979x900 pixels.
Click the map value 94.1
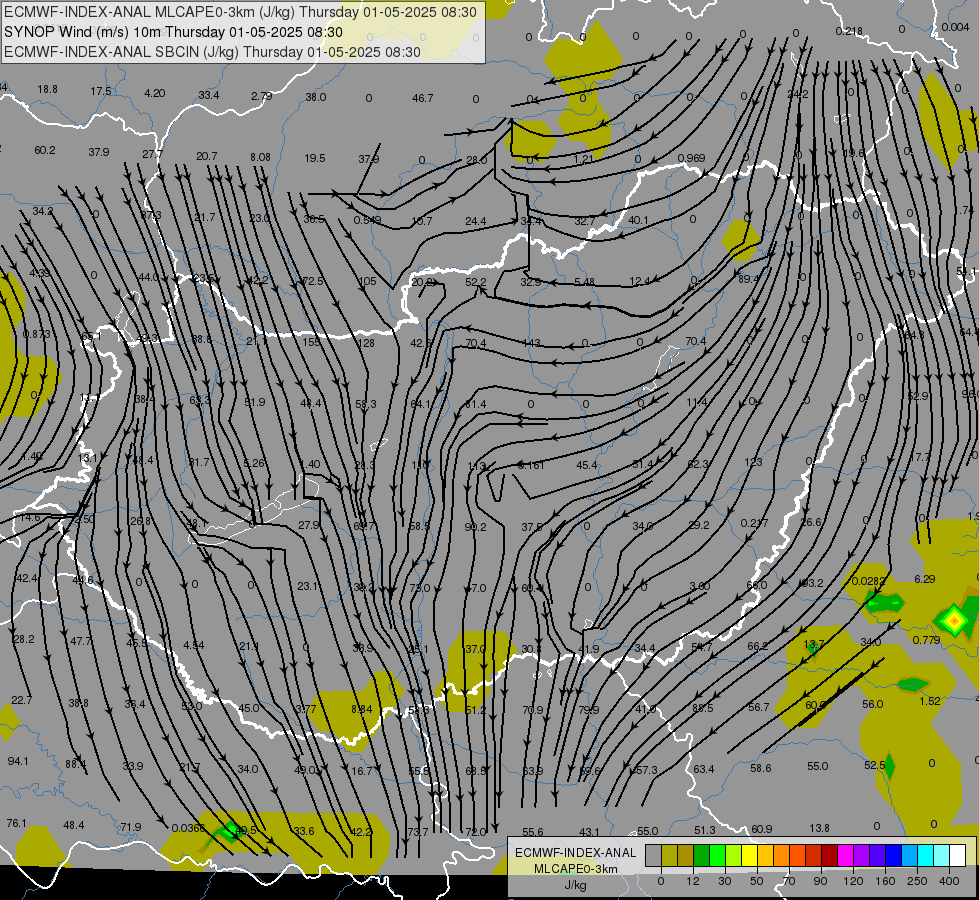click(18, 761)
